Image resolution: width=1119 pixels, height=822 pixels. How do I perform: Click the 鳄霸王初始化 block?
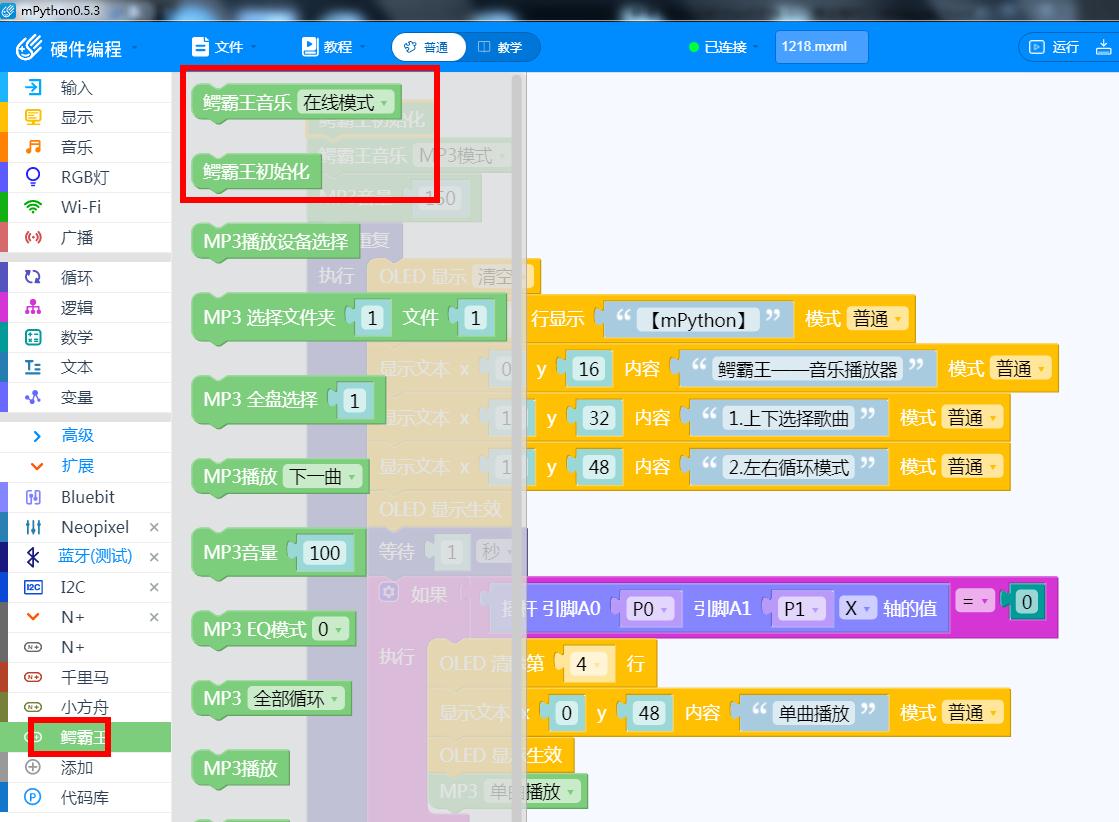coord(257,172)
